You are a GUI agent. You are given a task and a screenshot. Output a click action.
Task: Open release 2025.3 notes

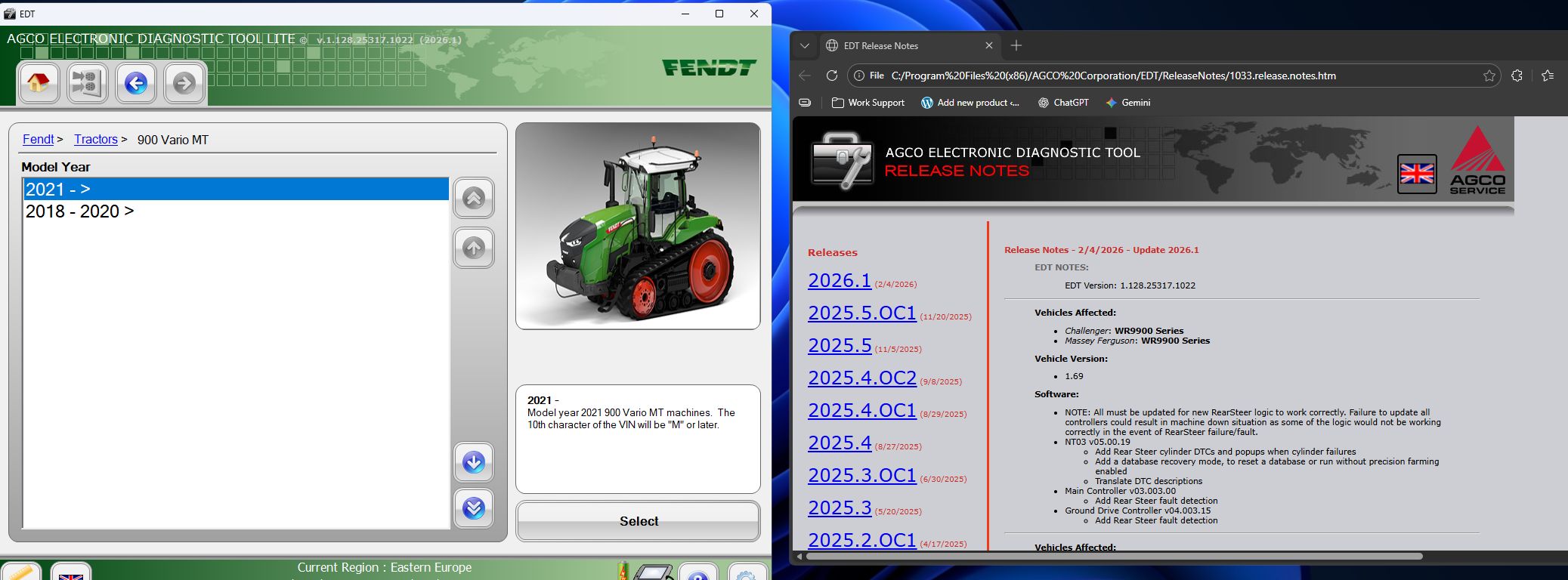click(x=840, y=507)
